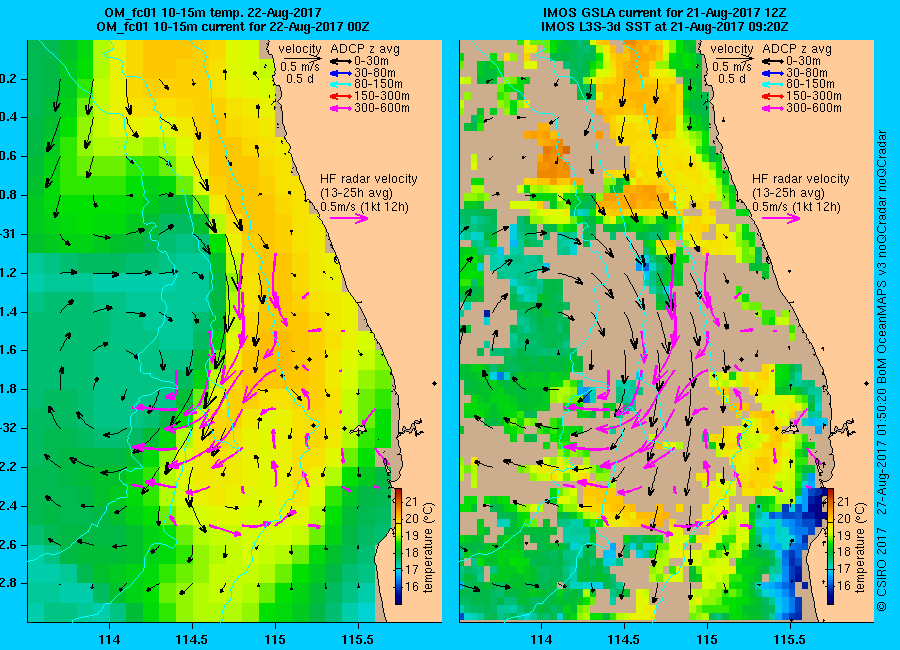
Task: Click '0.5 d' label in IMOS panel
Action: coord(732,79)
